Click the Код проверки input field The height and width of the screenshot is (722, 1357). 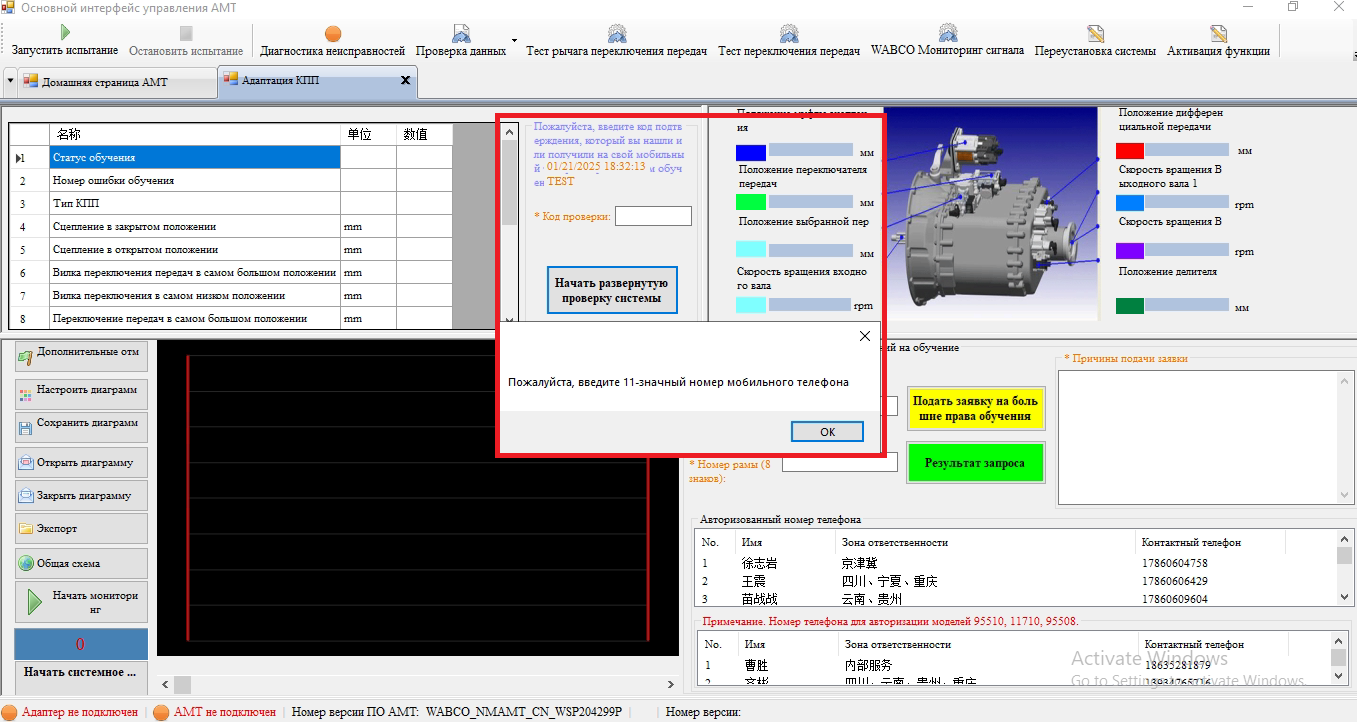[x=653, y=216]
